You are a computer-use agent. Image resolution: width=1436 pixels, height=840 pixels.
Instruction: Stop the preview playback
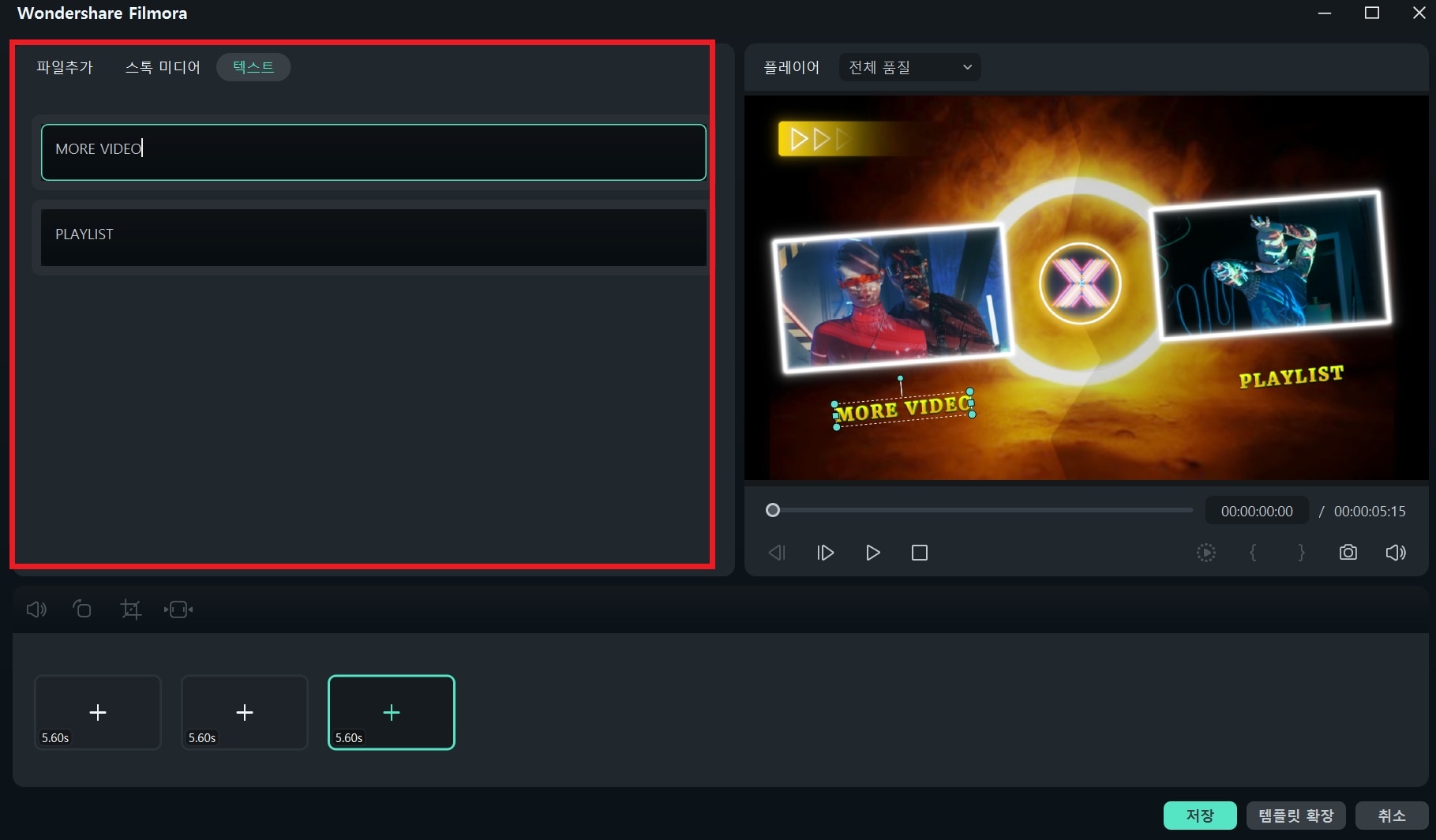tap(920, 553)
